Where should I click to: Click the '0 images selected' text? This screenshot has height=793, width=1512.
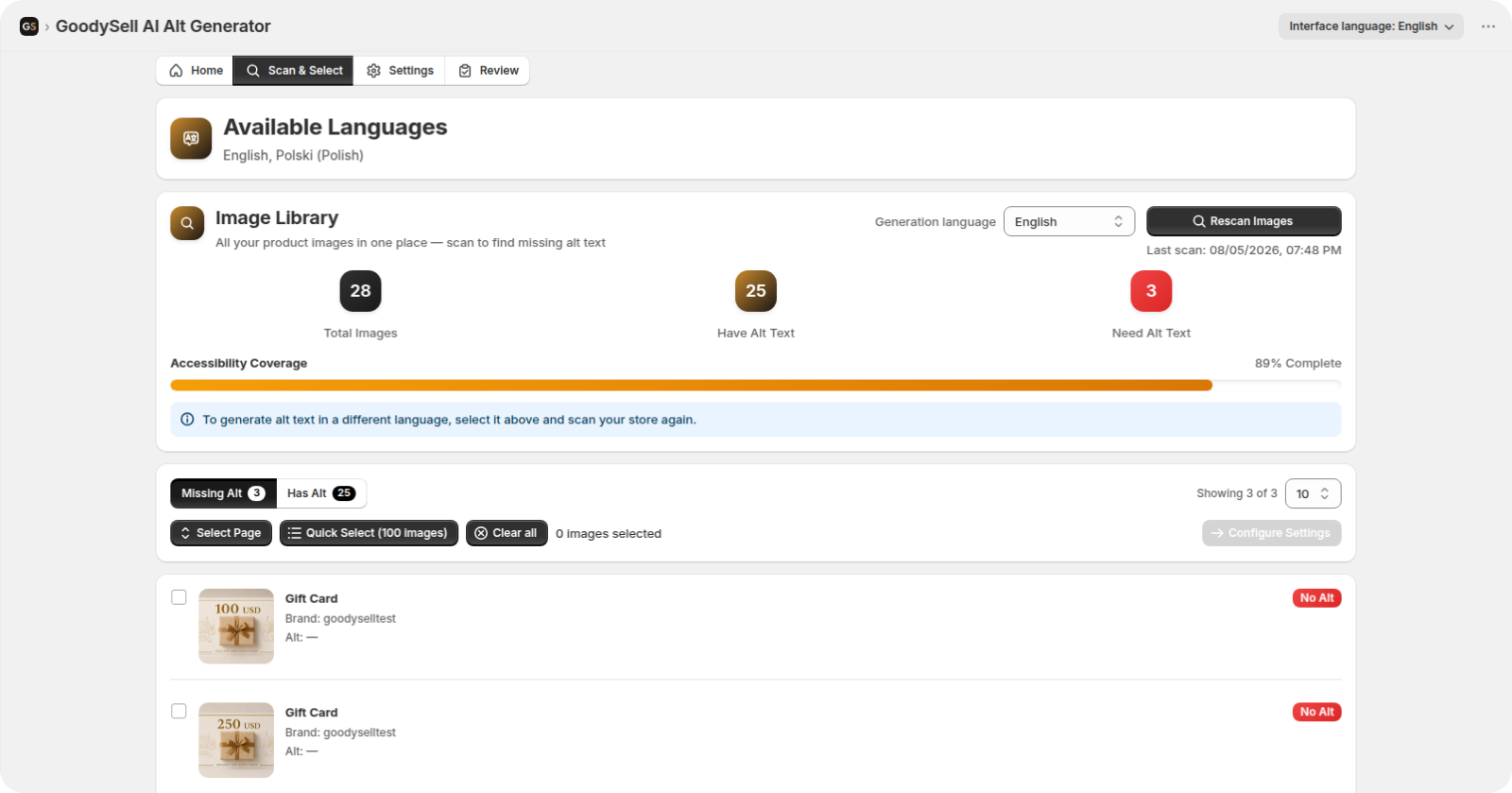pyautogui.click(x=609, y=534)
